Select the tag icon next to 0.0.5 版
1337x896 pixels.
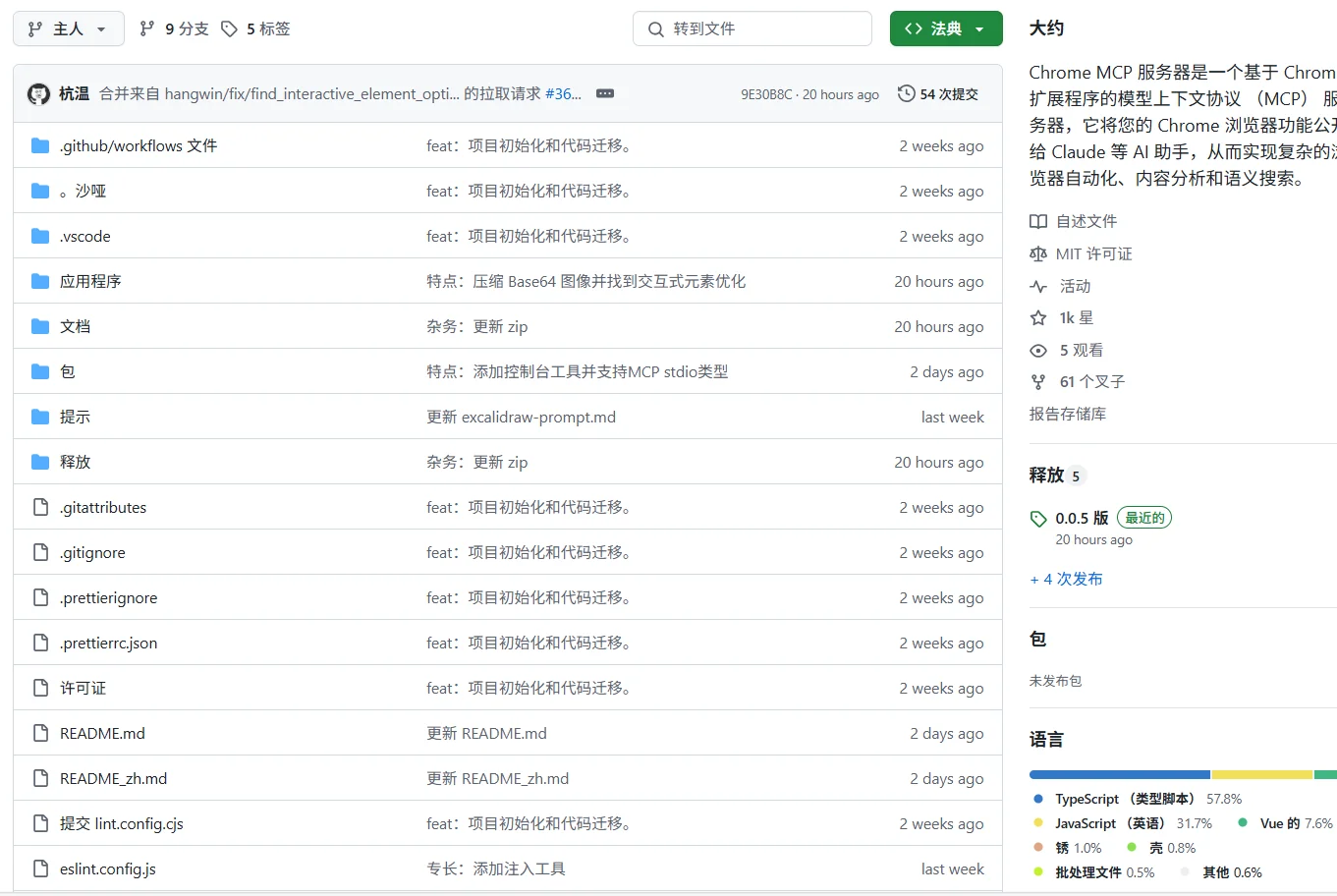[1038, 517]
